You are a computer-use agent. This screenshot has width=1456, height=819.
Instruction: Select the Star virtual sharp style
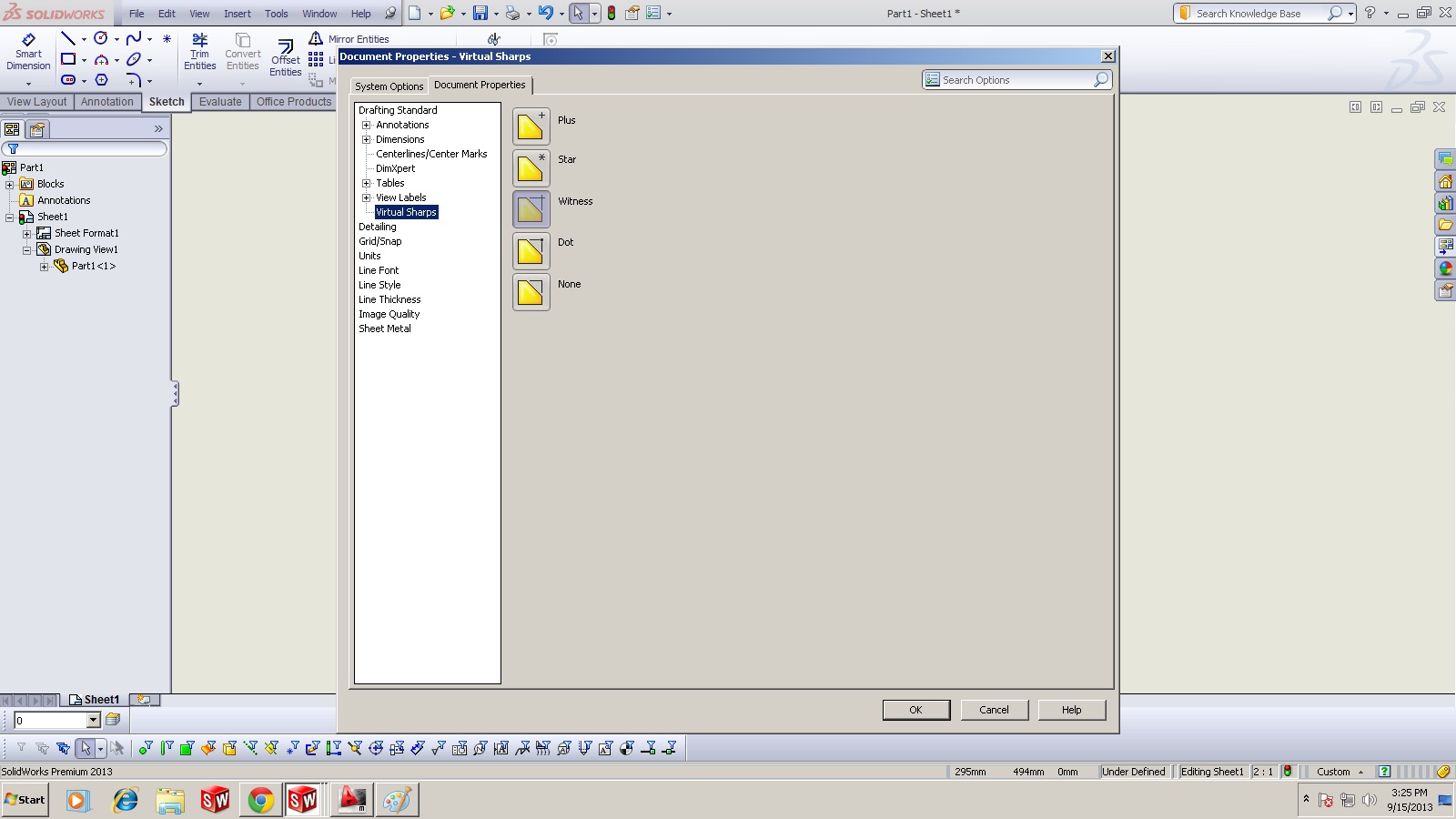coord(531,167)
